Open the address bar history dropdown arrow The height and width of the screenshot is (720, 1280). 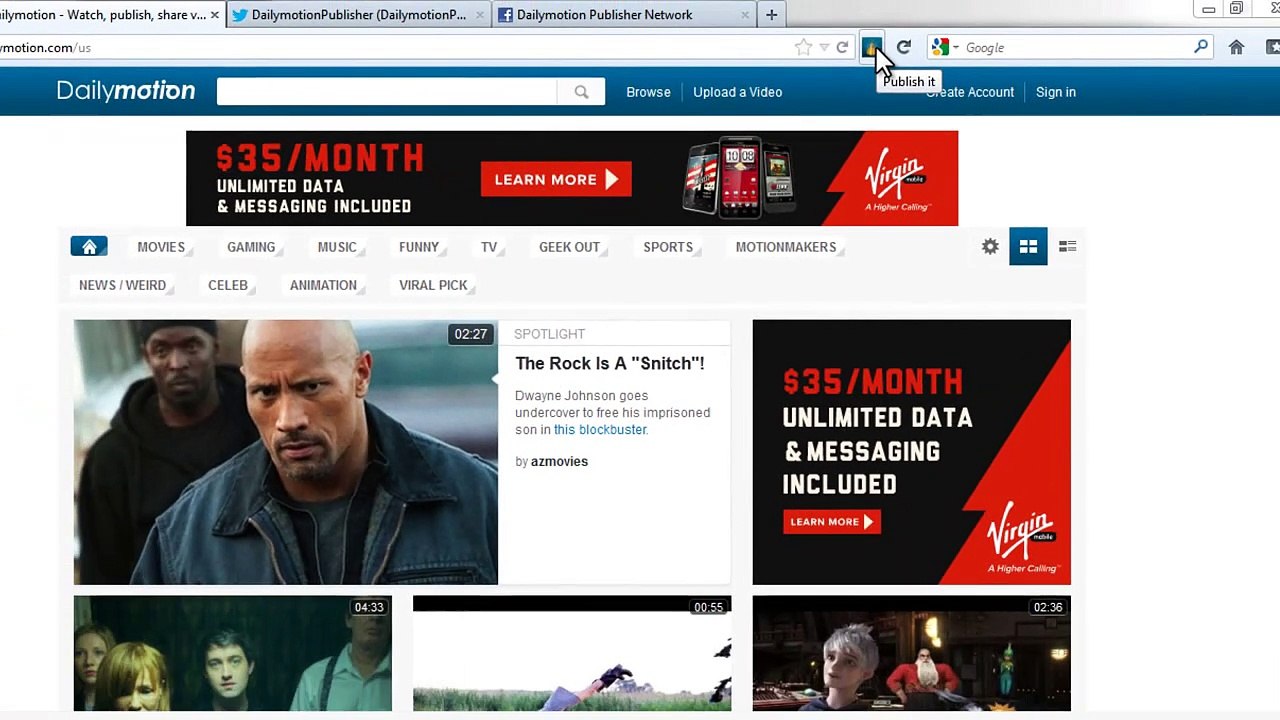(x=824, y=47)
